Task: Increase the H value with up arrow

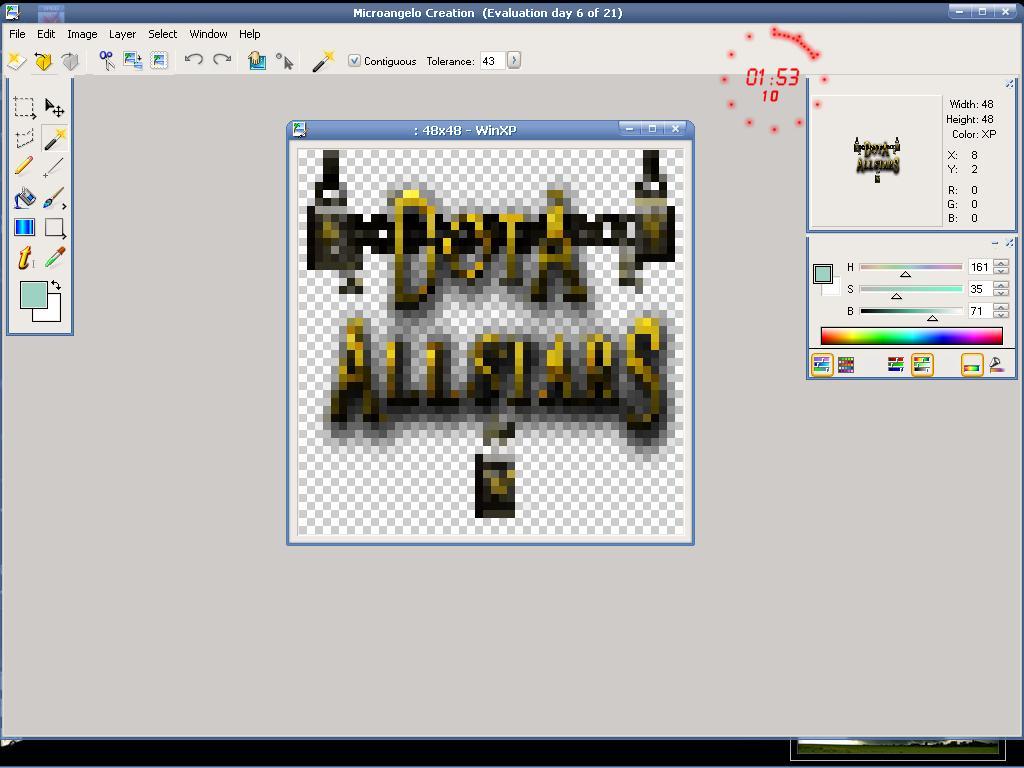Action: (x=1000, y=263)
